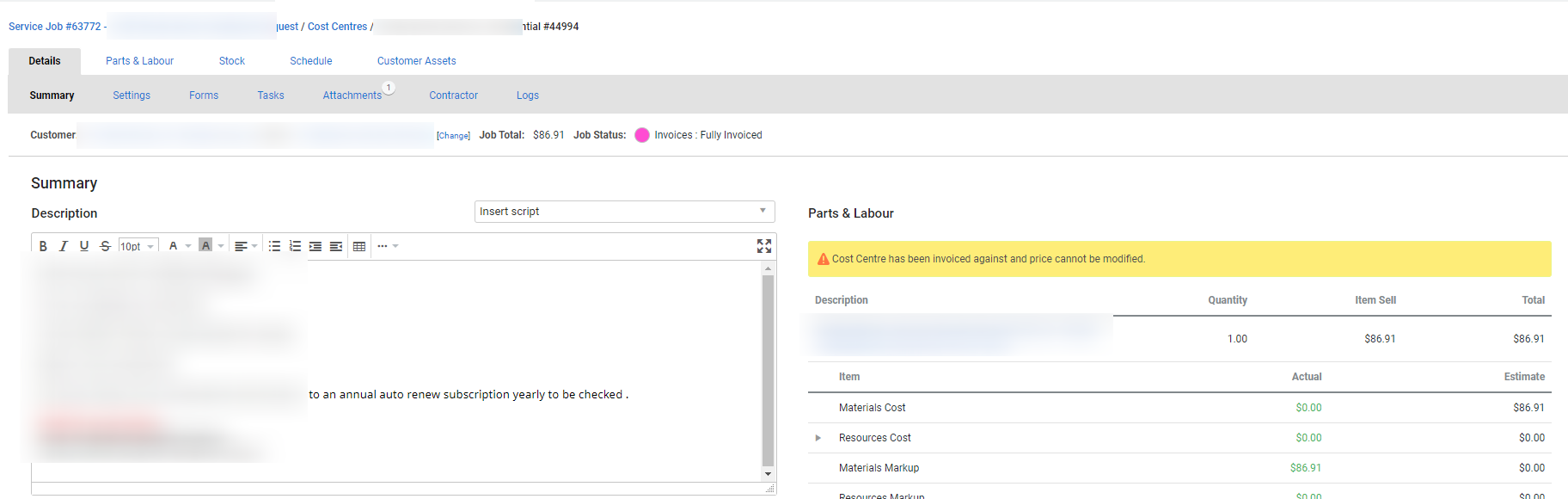Image resolution: width=1568 pixels, height=499 pixels.
Task: Insert a table in the description
Action: tap(359, 246)
